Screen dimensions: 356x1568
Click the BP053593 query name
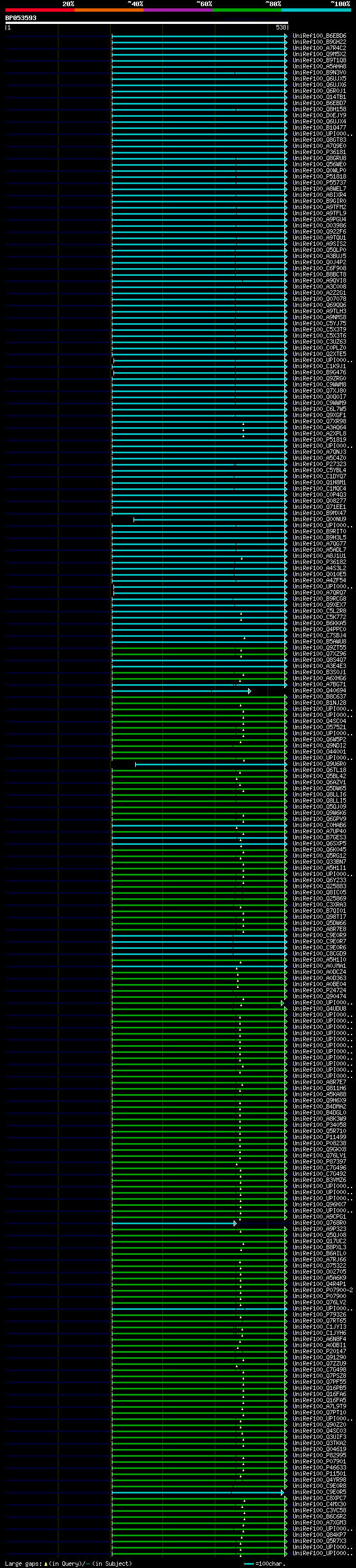pyautogui.click(x=21, y=18)
